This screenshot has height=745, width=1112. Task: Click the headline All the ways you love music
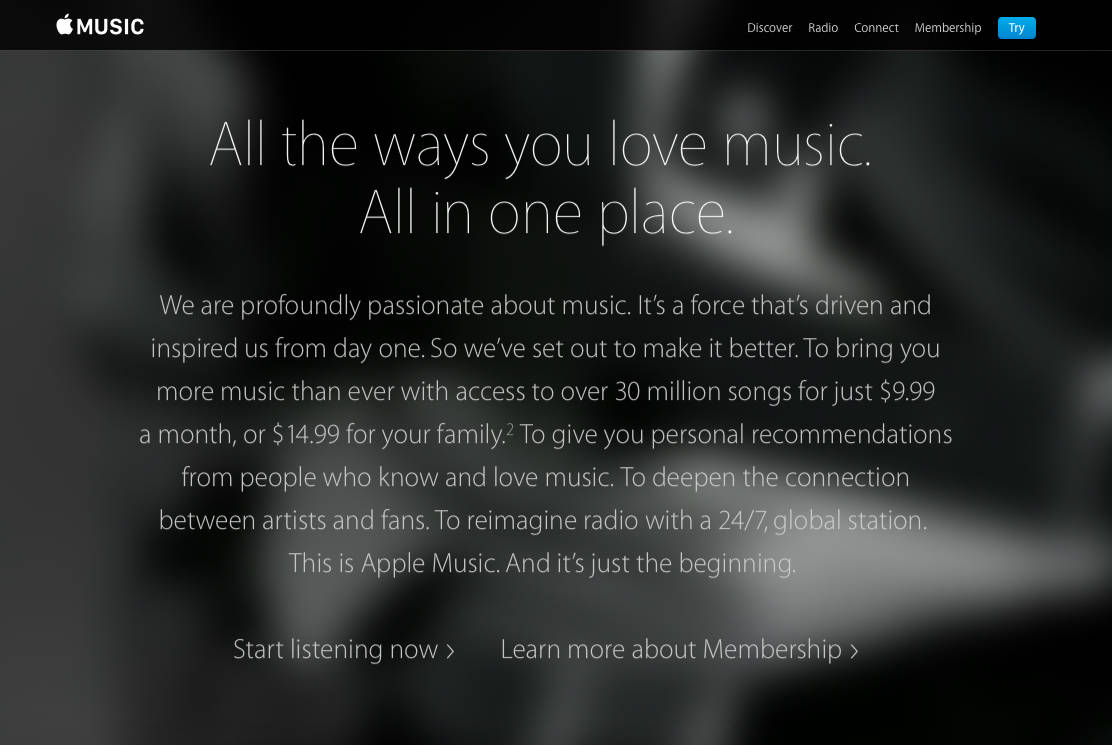[540, 145]
